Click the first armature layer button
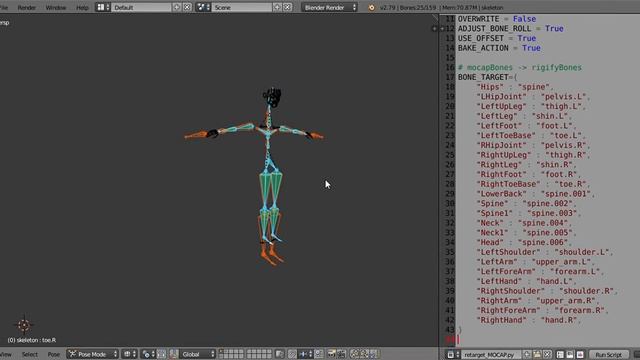This screenshot has height=360, width=640. [x=221, y=351]
